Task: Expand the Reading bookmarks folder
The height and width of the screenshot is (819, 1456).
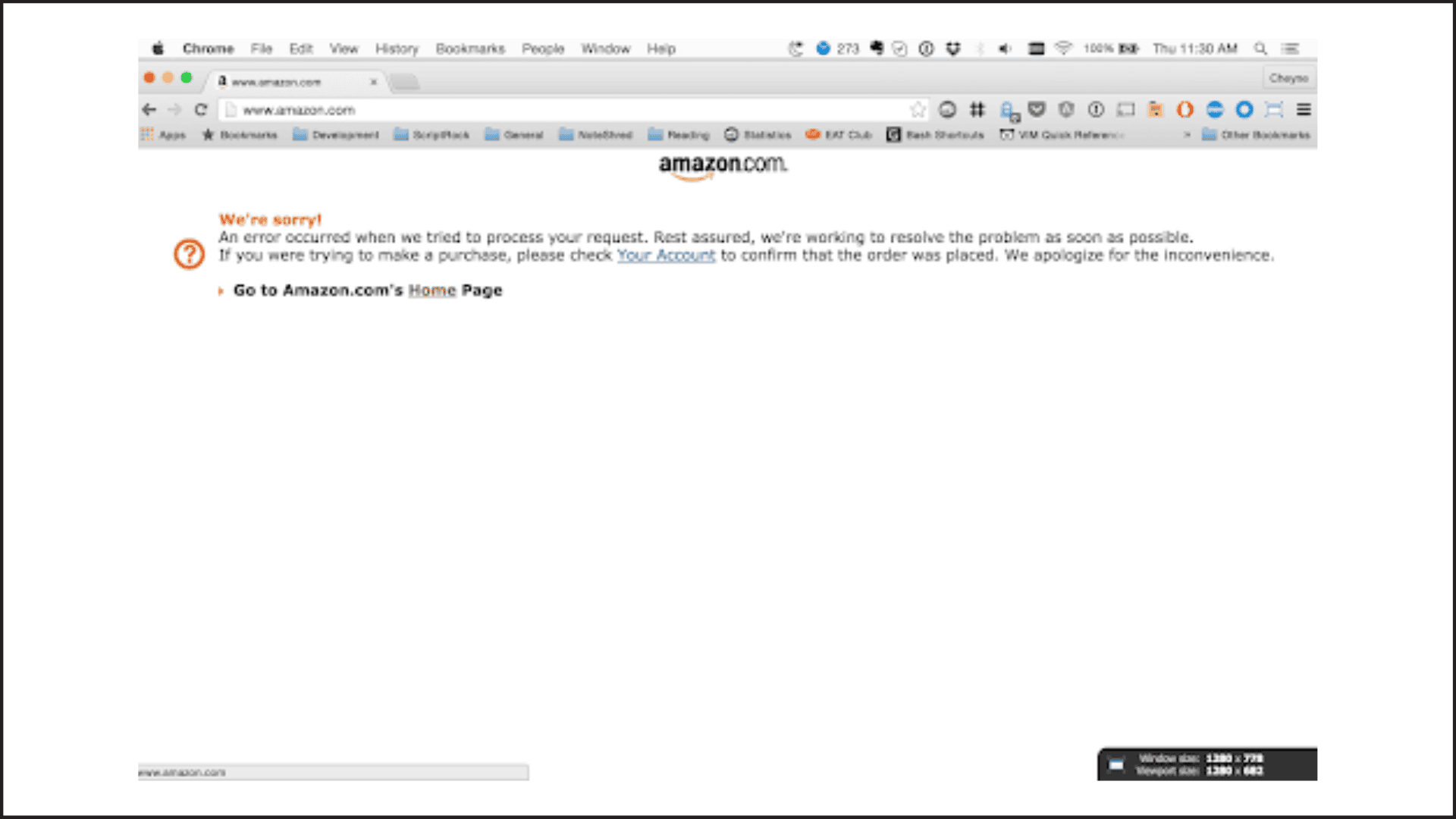Action: point(679,135)
